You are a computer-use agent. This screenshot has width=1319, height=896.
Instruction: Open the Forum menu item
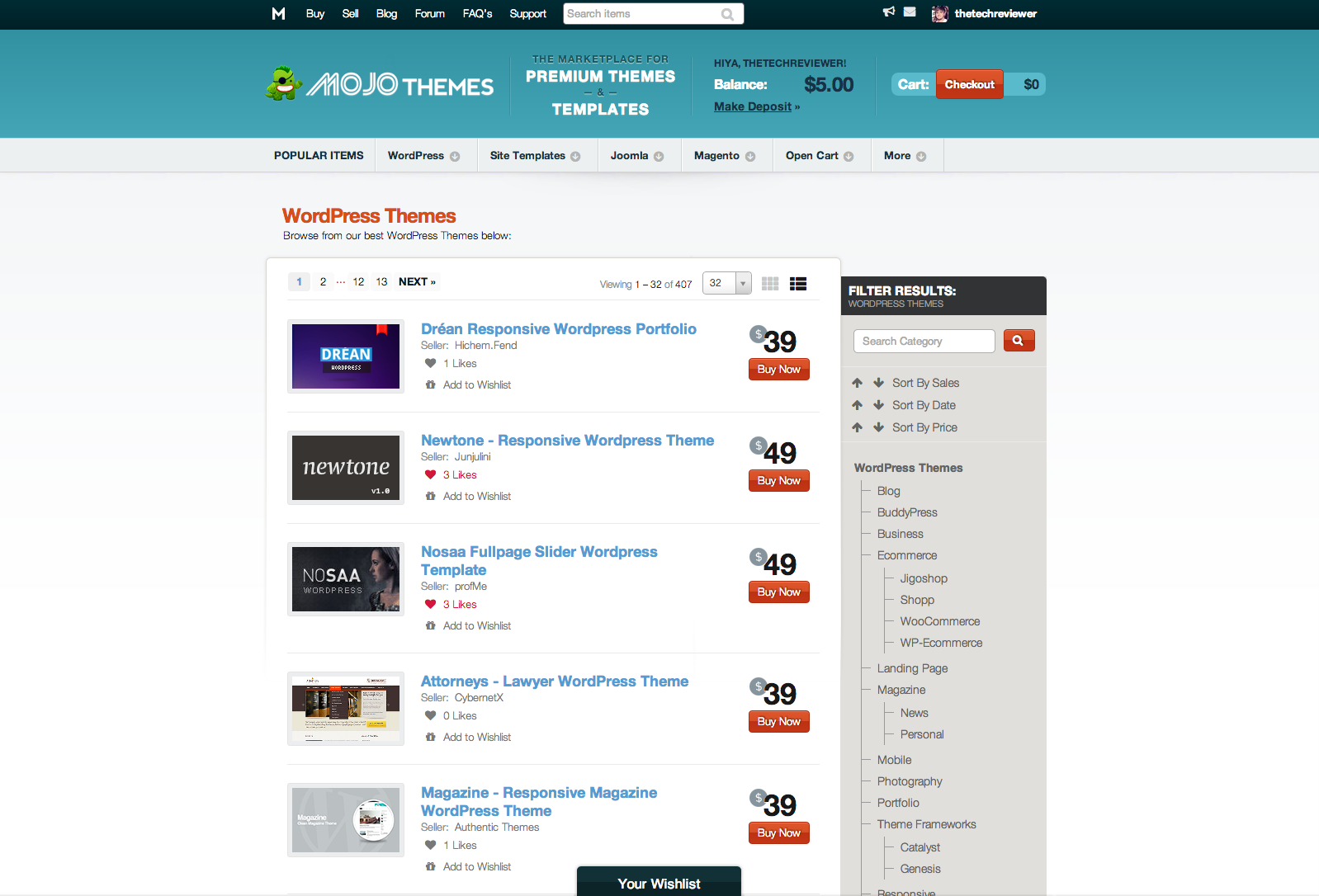click(429, 13)
